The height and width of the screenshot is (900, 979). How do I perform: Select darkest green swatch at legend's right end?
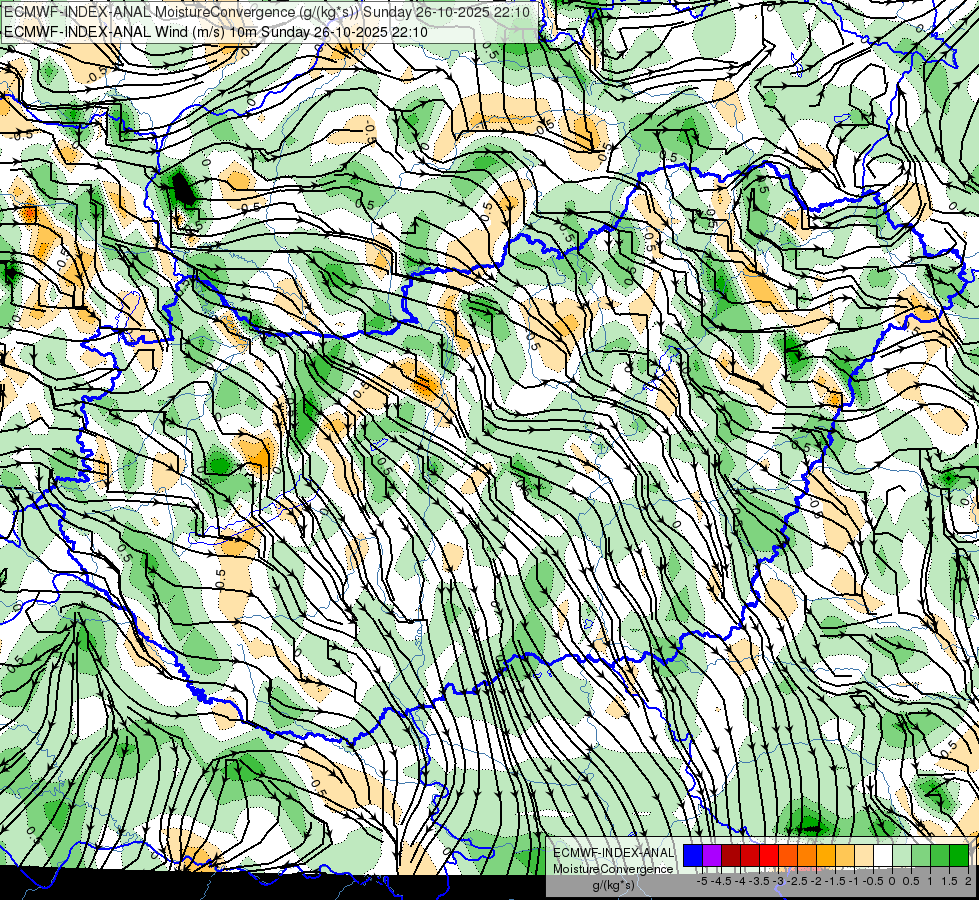959,855
